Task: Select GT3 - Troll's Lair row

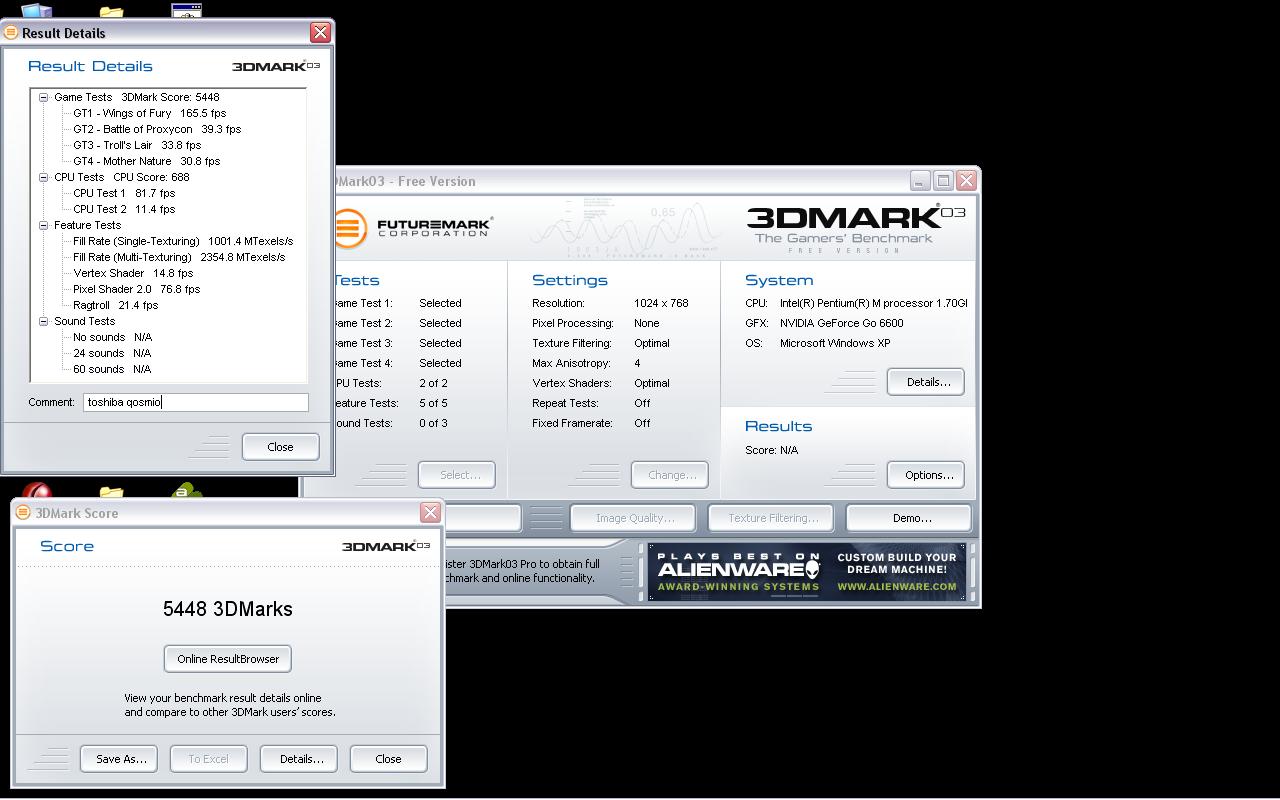Action: click(x=137, y=145)
